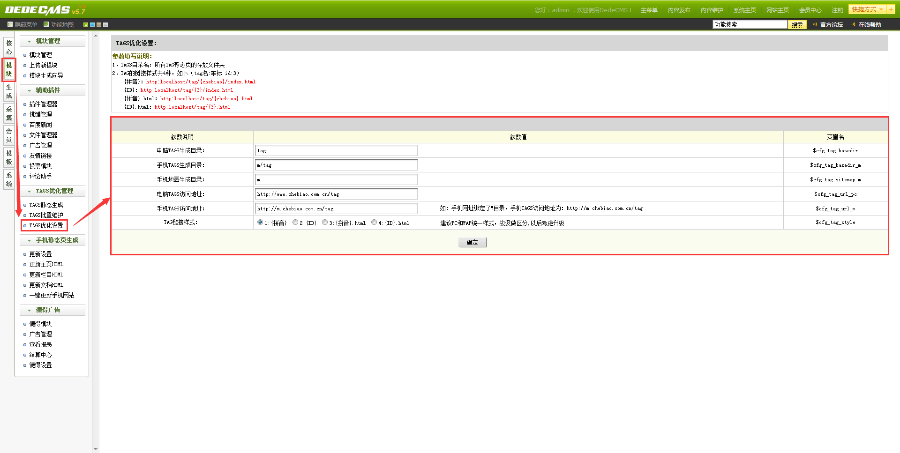Open 内容维护 in the top navigation
This screenshot has height=453, width=900.
pyautogui.click(x=712, y=10)
